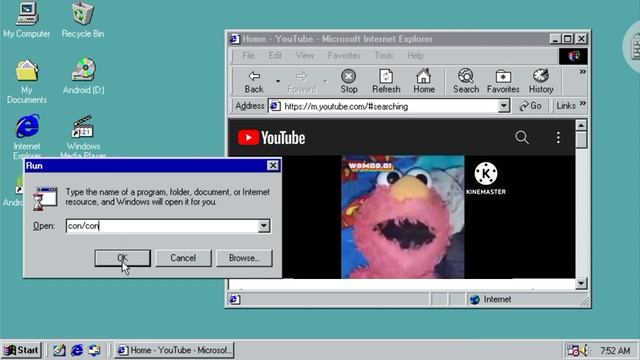Click the Go button beside address
This screenshot has width=640, height=360.
(530, 106)
